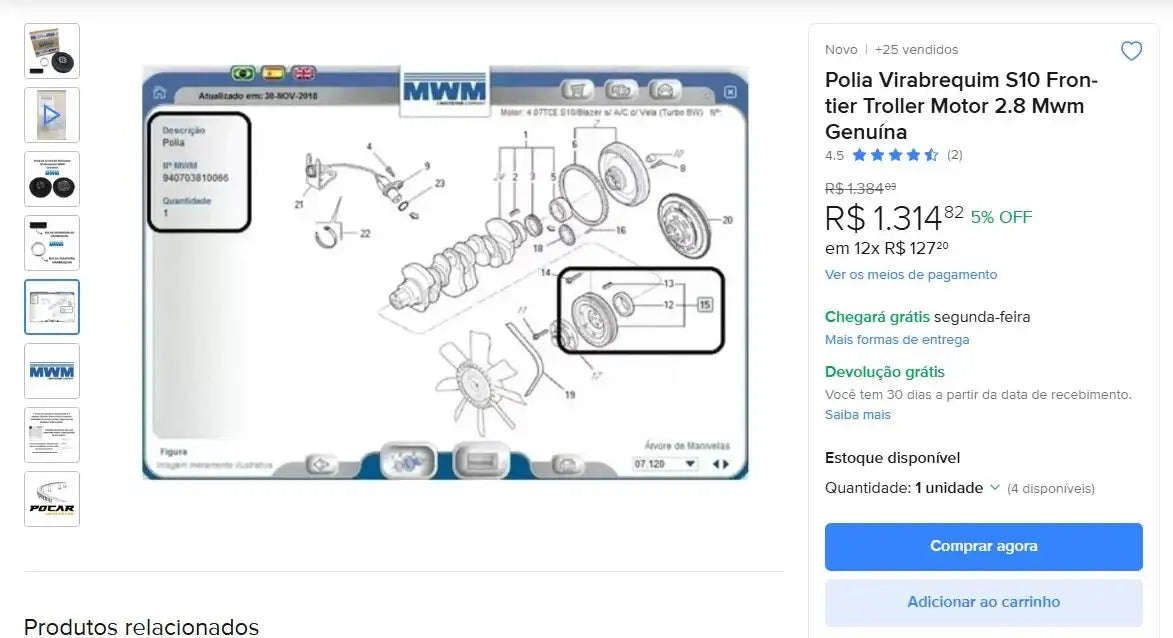Click the main MWM crankshaft diagram image
Screen dimensions: 1173x638
(x=445, y=272)
